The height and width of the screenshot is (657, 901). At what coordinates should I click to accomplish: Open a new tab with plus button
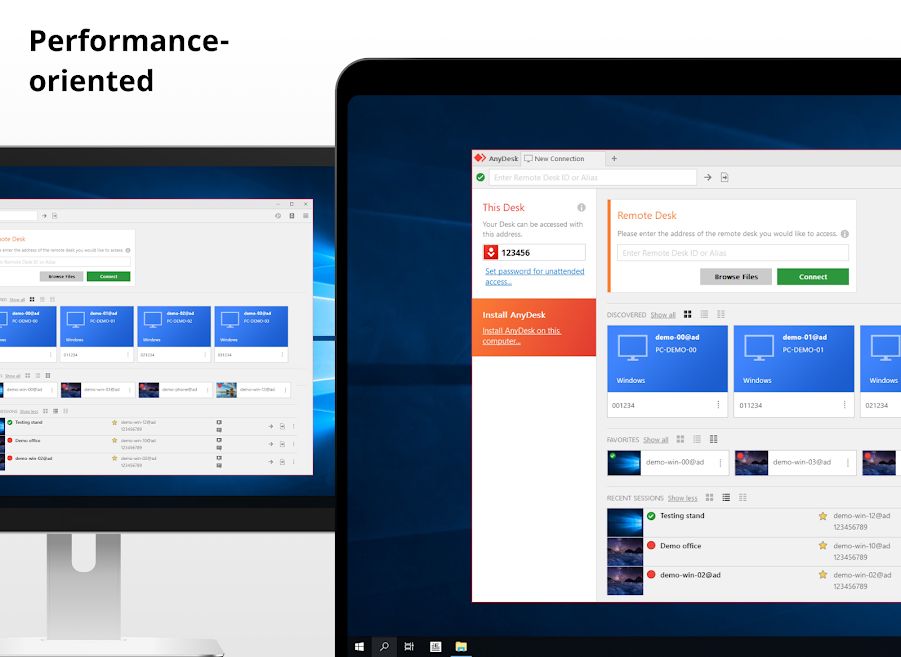point(614,158)
